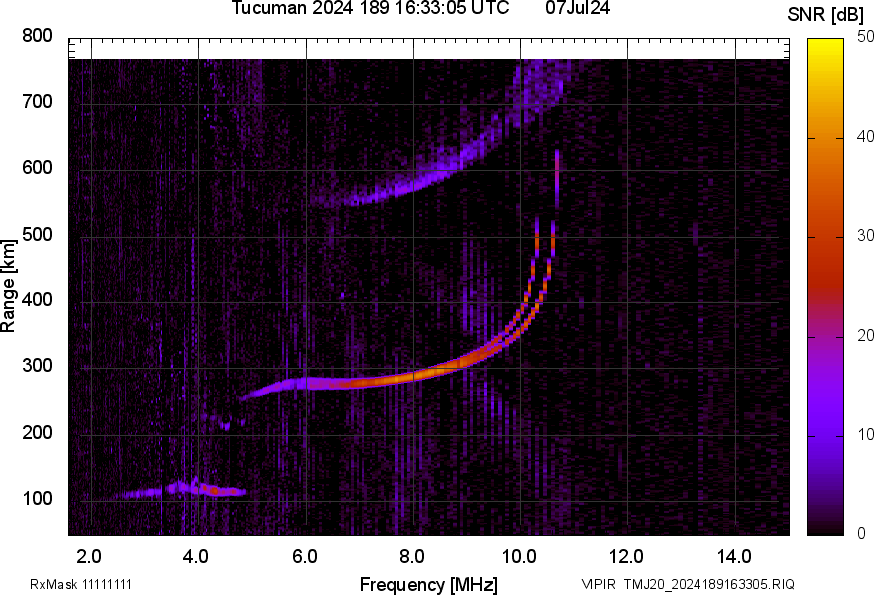This screenshot has width=874, height=595.
Task: Click the colorbar tick label "10"
Action: pyautogui.click(x=865, y=434)
